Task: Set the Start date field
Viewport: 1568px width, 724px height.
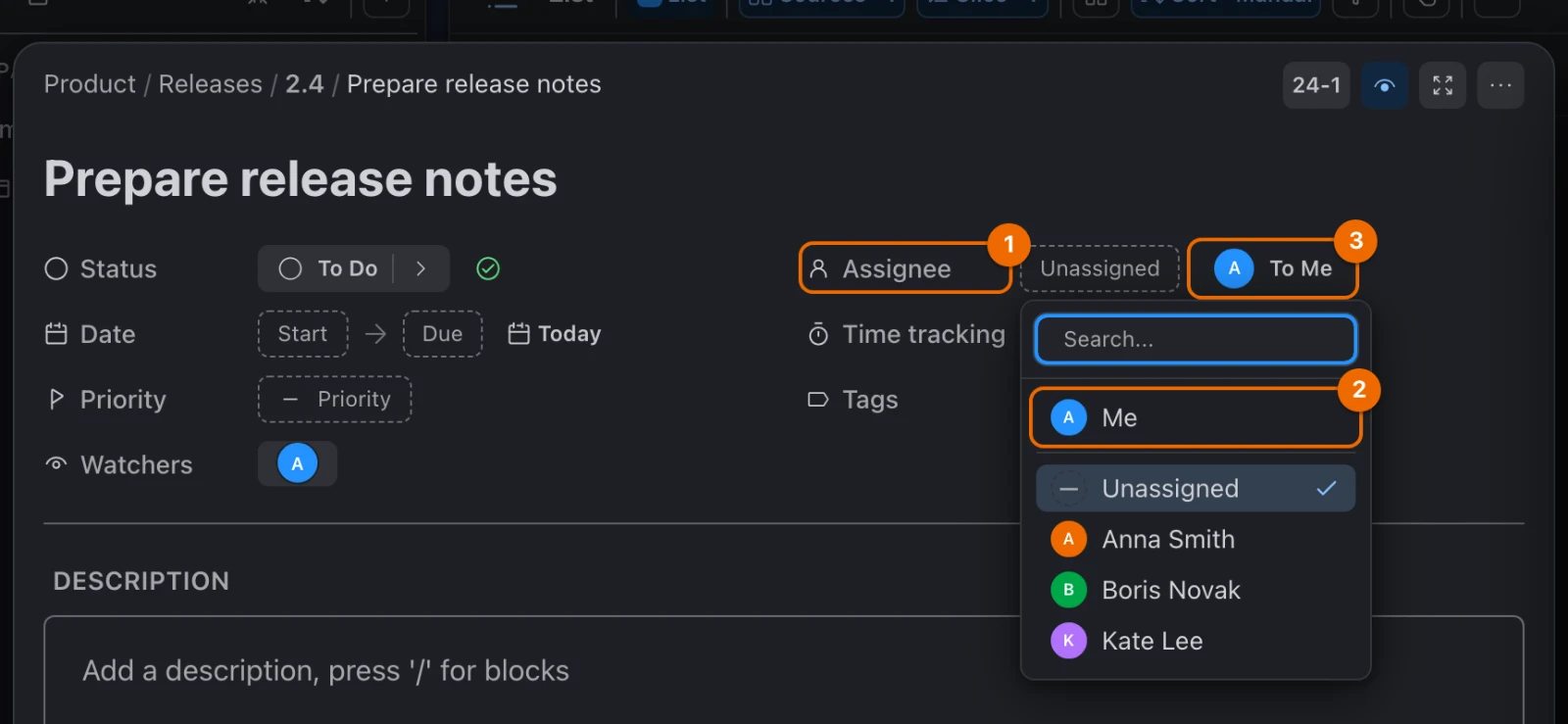Action: [303, 334]
